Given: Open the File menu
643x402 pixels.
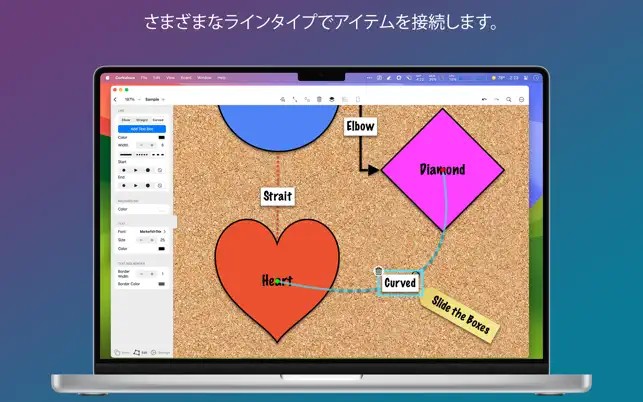Looking at the screenshot, I should [x=144, y=78].
